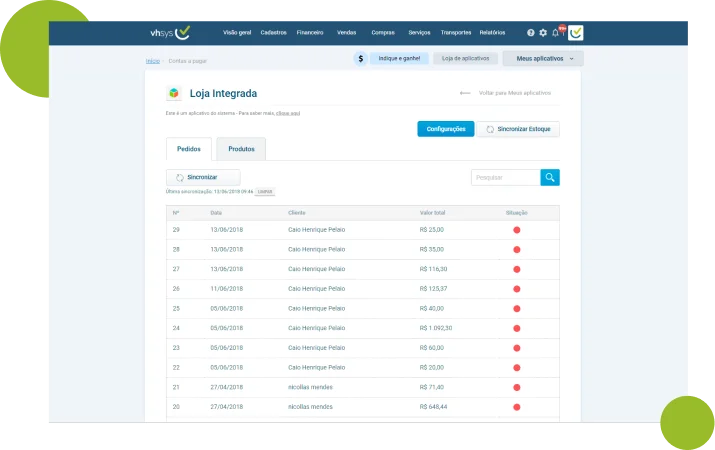Switch to the Pedidos tab
Screen dimensions: 715x450
(189, 149)
